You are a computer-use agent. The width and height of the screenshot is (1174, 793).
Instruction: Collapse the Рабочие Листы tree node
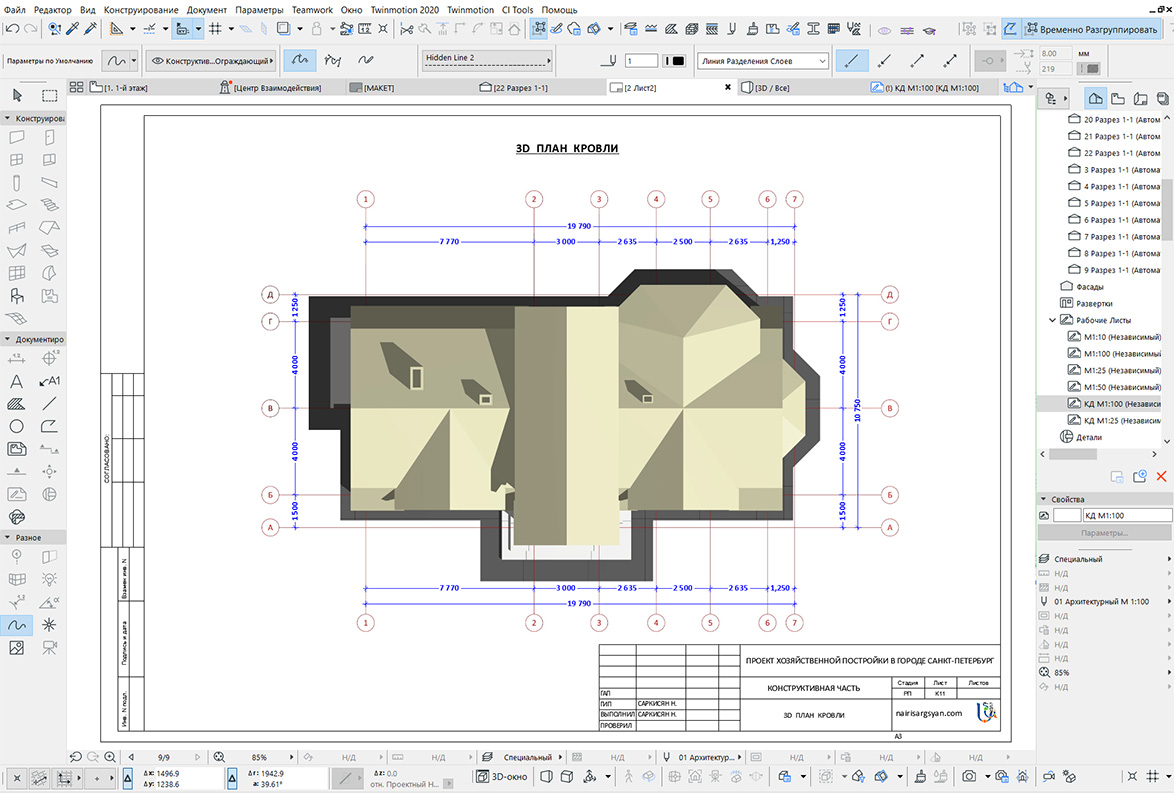(x=1052, y=320)
